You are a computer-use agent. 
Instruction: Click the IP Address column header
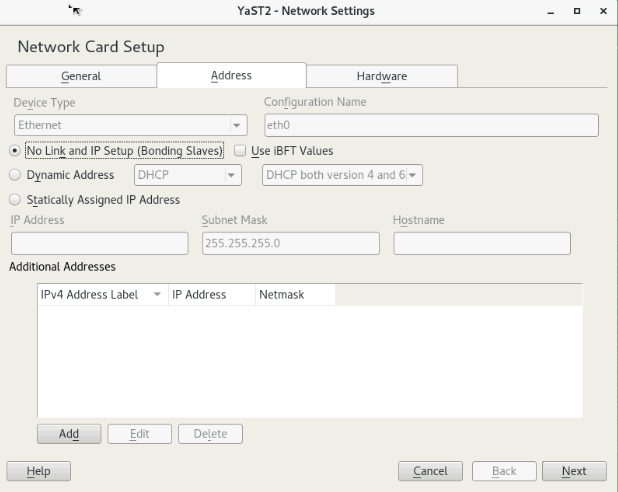(212, 294)
